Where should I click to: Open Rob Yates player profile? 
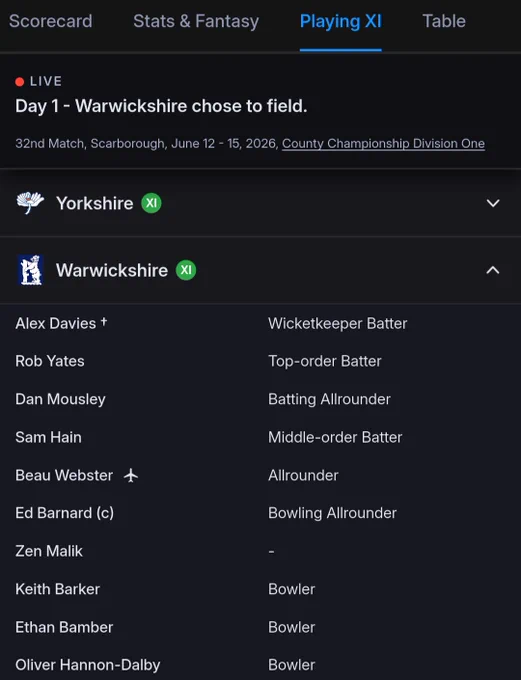coord(50,361)
